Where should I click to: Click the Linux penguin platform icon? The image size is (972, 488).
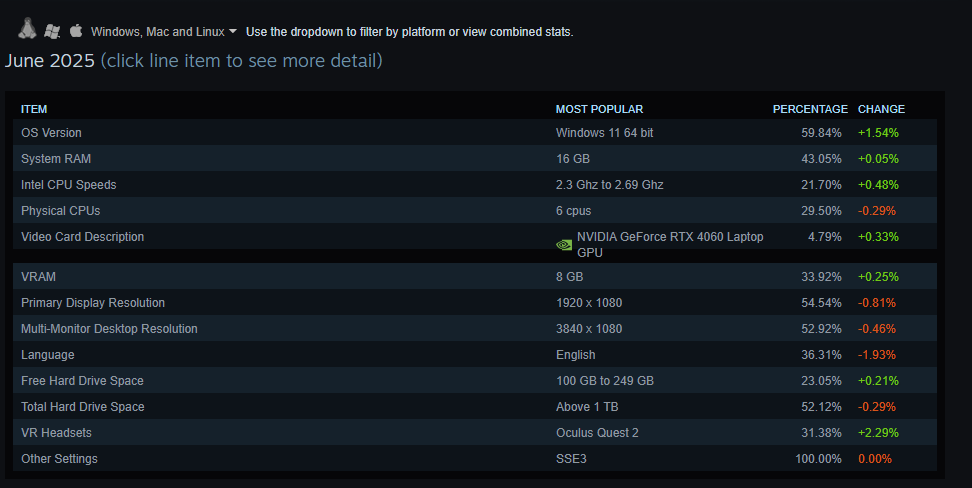tap(27, 29)
